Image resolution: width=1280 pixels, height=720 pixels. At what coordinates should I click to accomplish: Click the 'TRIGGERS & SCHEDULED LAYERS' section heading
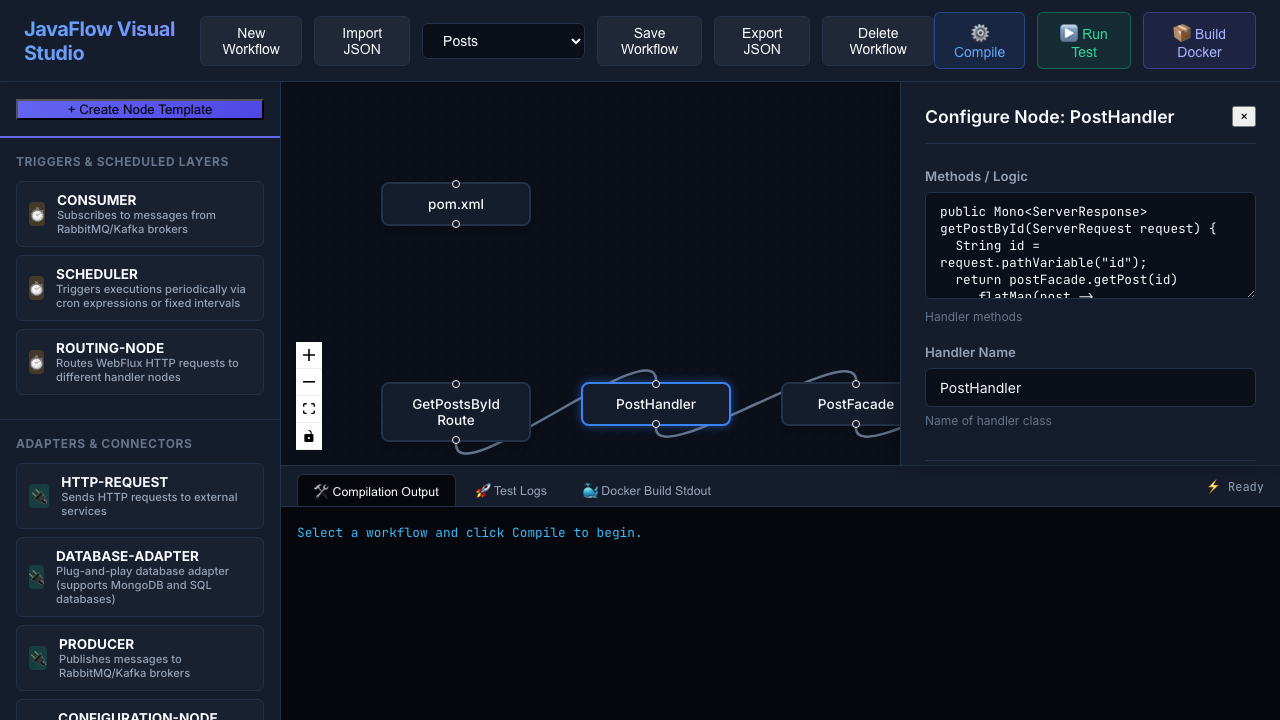tap(122, 162)
